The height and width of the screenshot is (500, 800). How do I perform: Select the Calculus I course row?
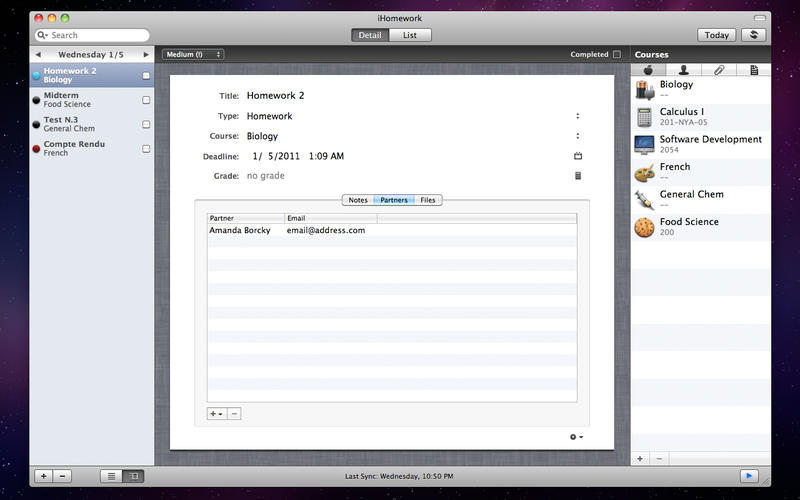coord(701,117)
